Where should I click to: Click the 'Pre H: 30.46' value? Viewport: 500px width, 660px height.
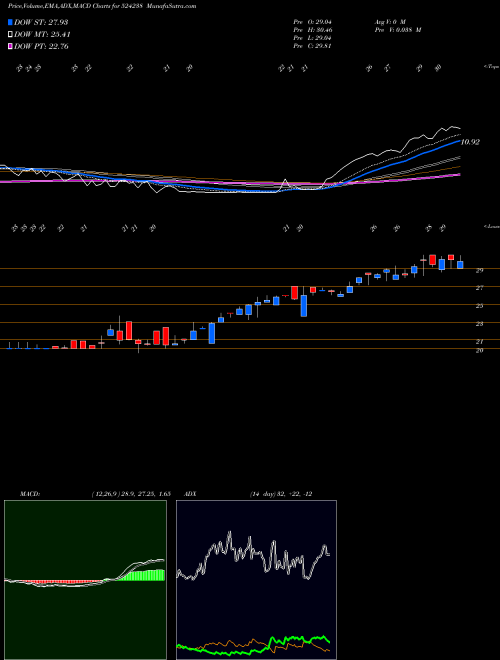[x=312, y=30]
